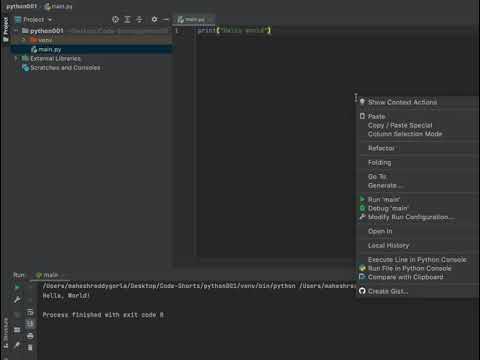Click the 'Hello, World!' output line

tap(66, 296)
